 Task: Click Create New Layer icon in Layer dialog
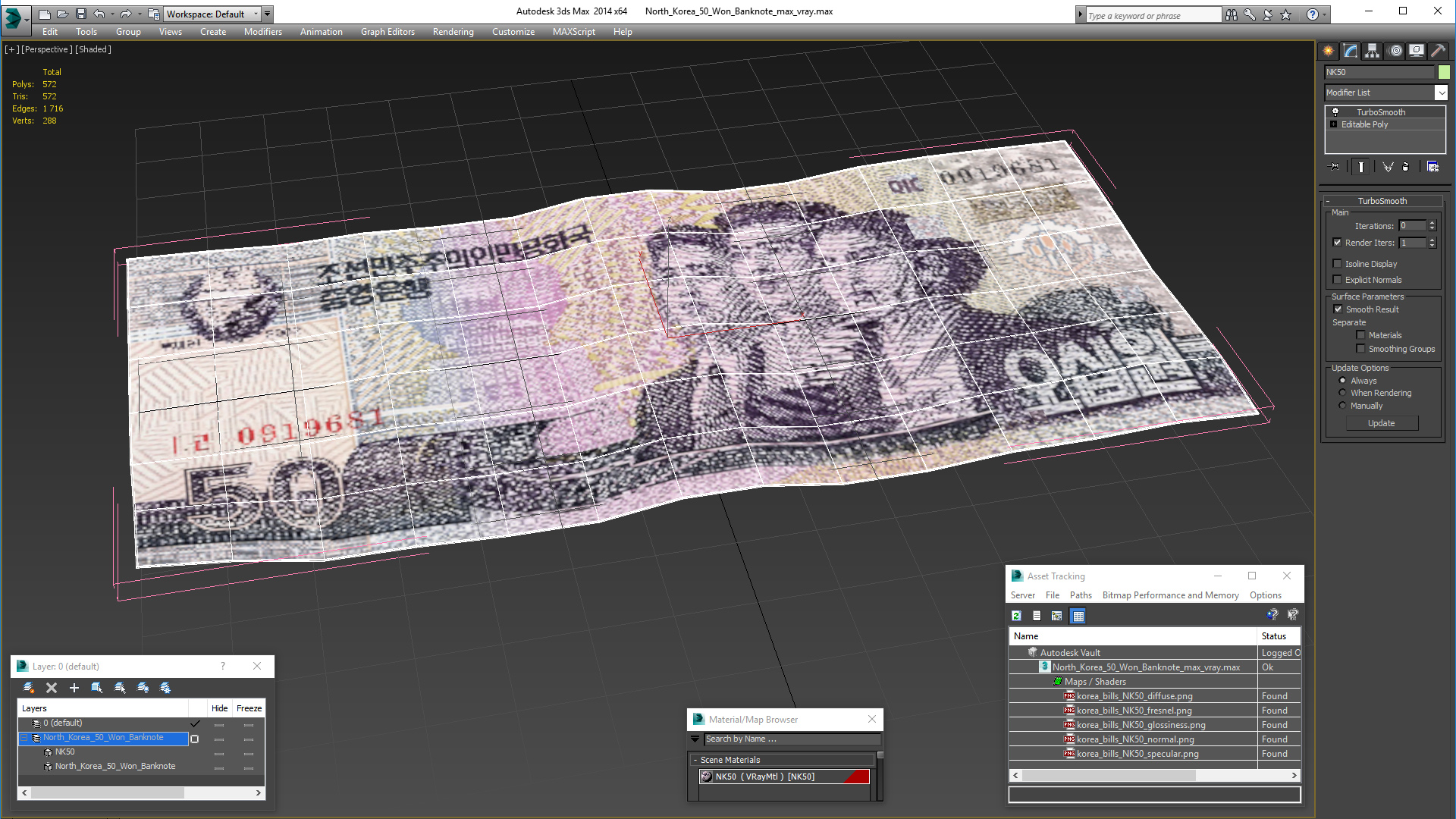(29, 688)
